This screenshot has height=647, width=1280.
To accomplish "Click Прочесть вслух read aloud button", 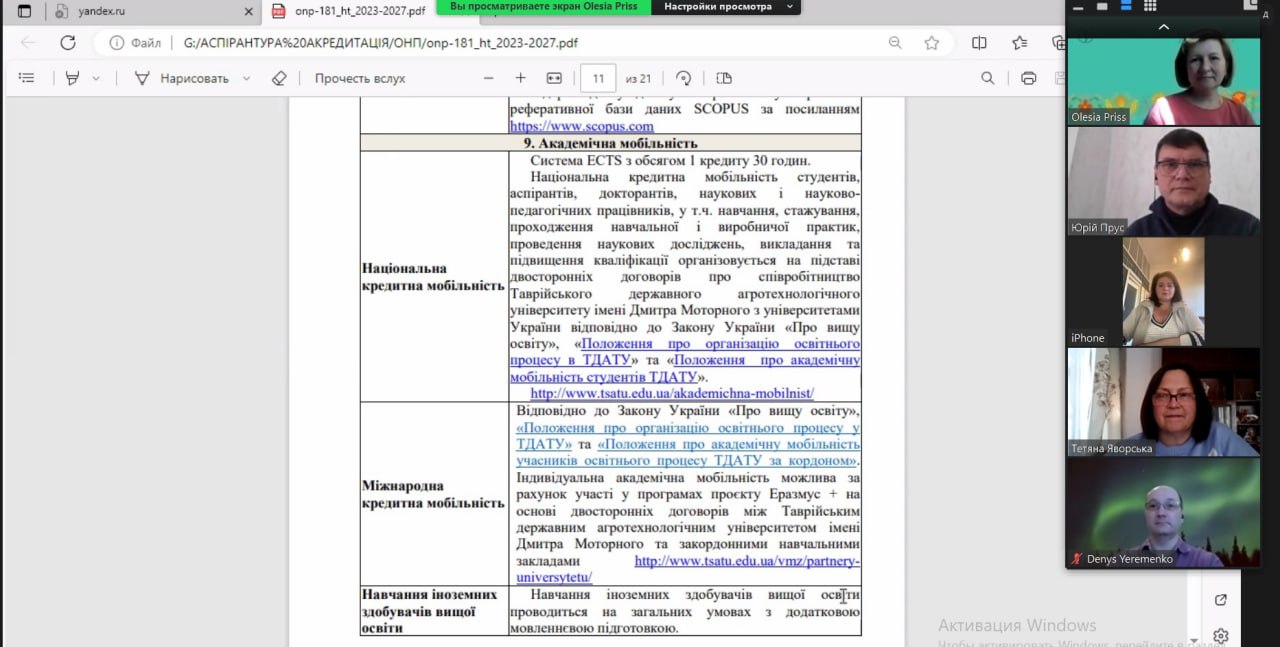I will 360,78.
